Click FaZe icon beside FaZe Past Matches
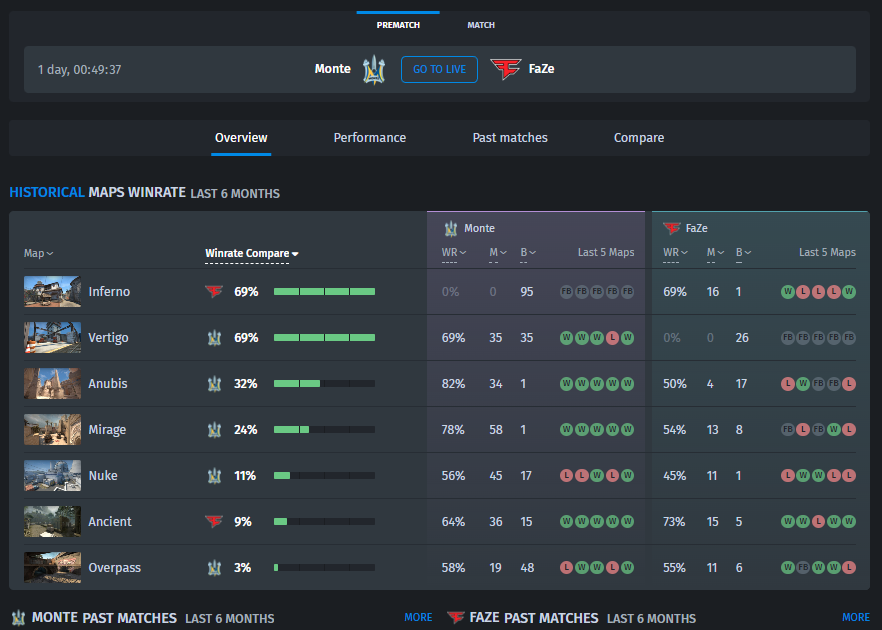 tap(456, 618)
